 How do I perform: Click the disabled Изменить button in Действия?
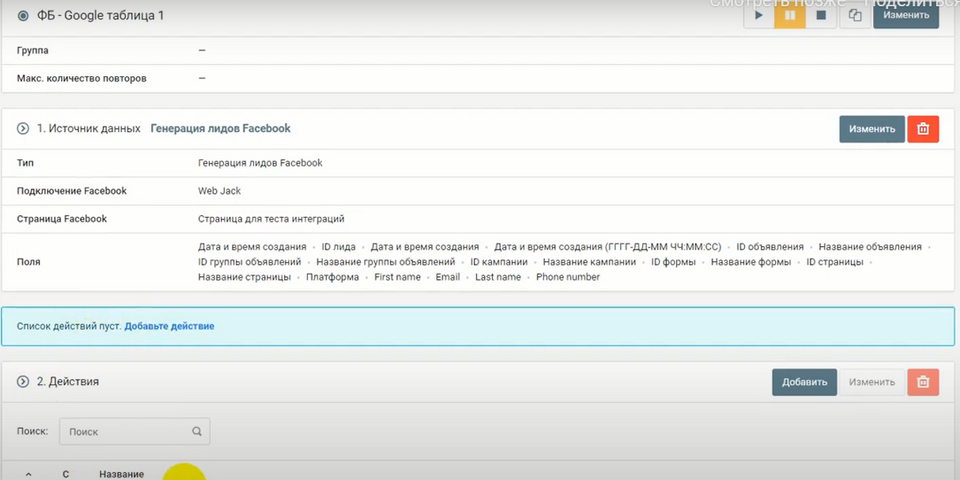871,382
